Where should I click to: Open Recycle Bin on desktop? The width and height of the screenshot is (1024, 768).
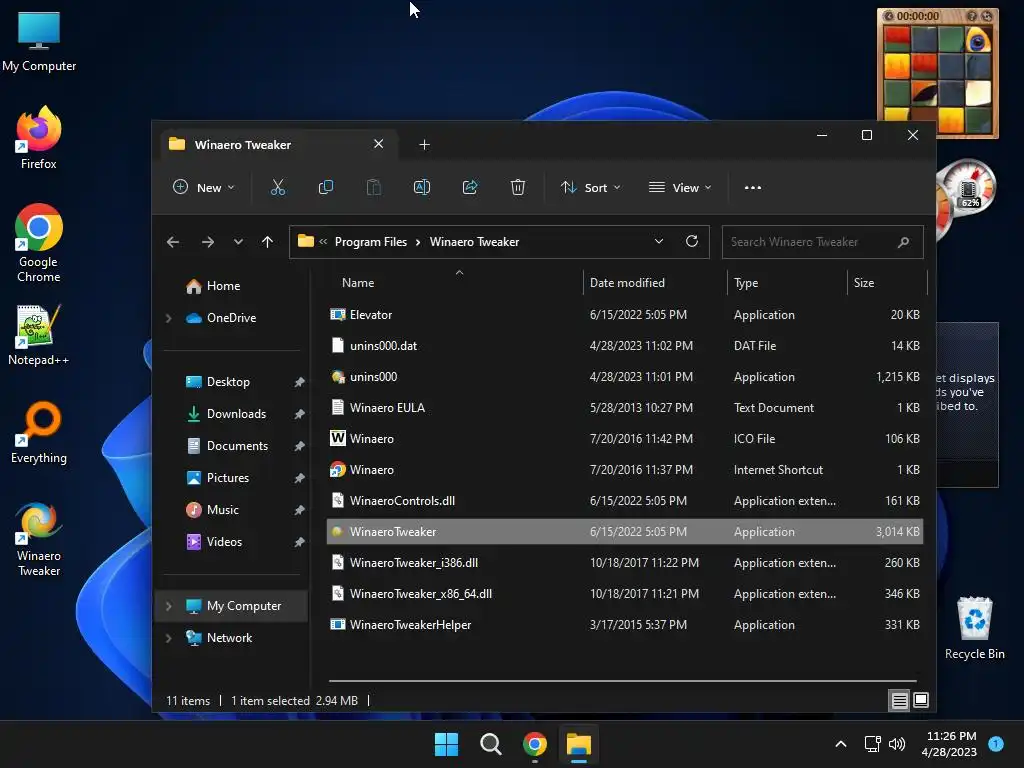(974, 627)
